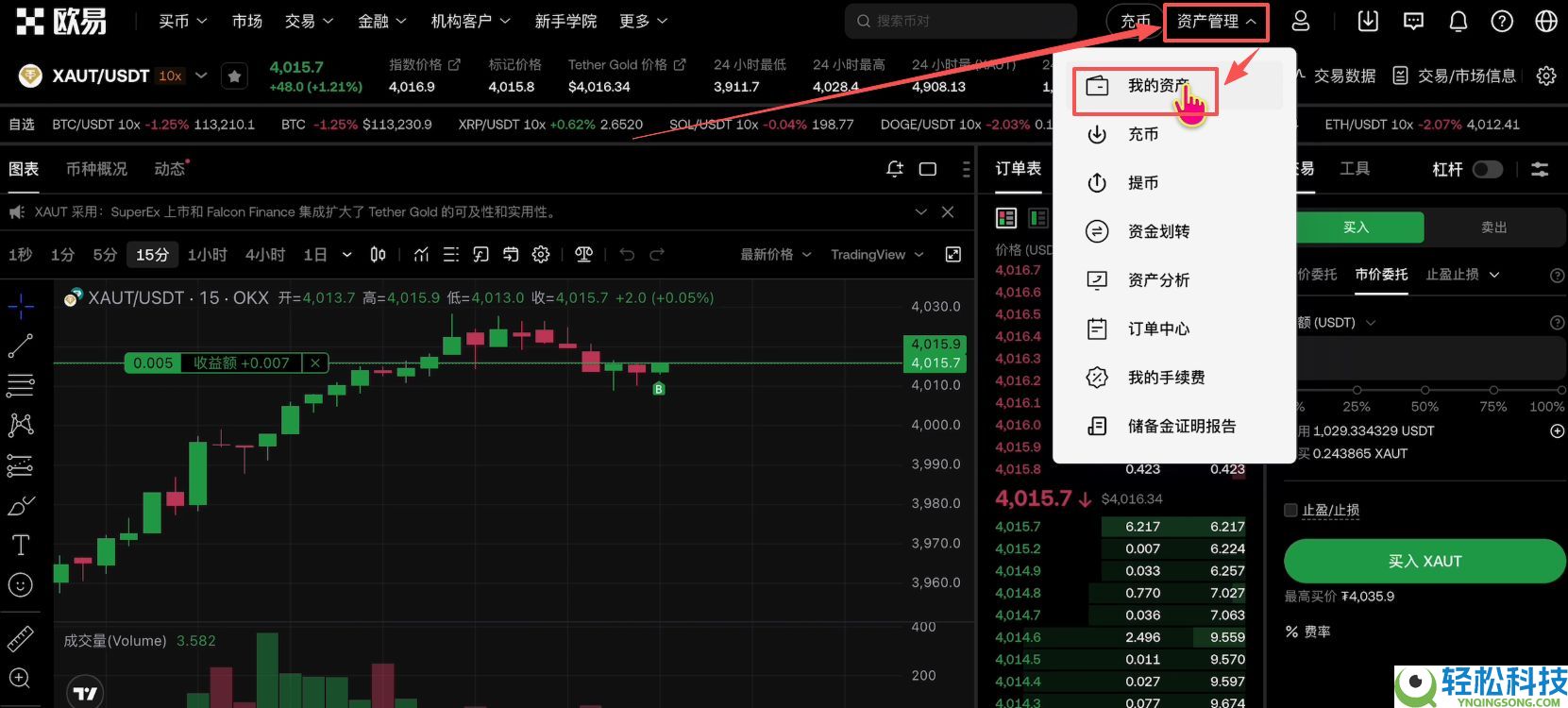Screen dimensions: 1568x708
Task: Add XAUT/USDT to favorites star
Action: [234, 76]
